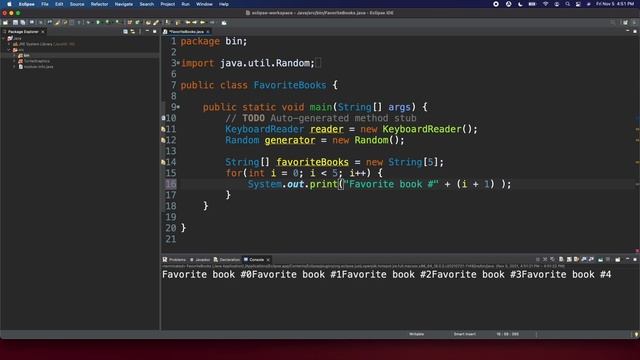Click in the System.out.print line 16
The image size is (640, 360).
[x=379, y=184]
